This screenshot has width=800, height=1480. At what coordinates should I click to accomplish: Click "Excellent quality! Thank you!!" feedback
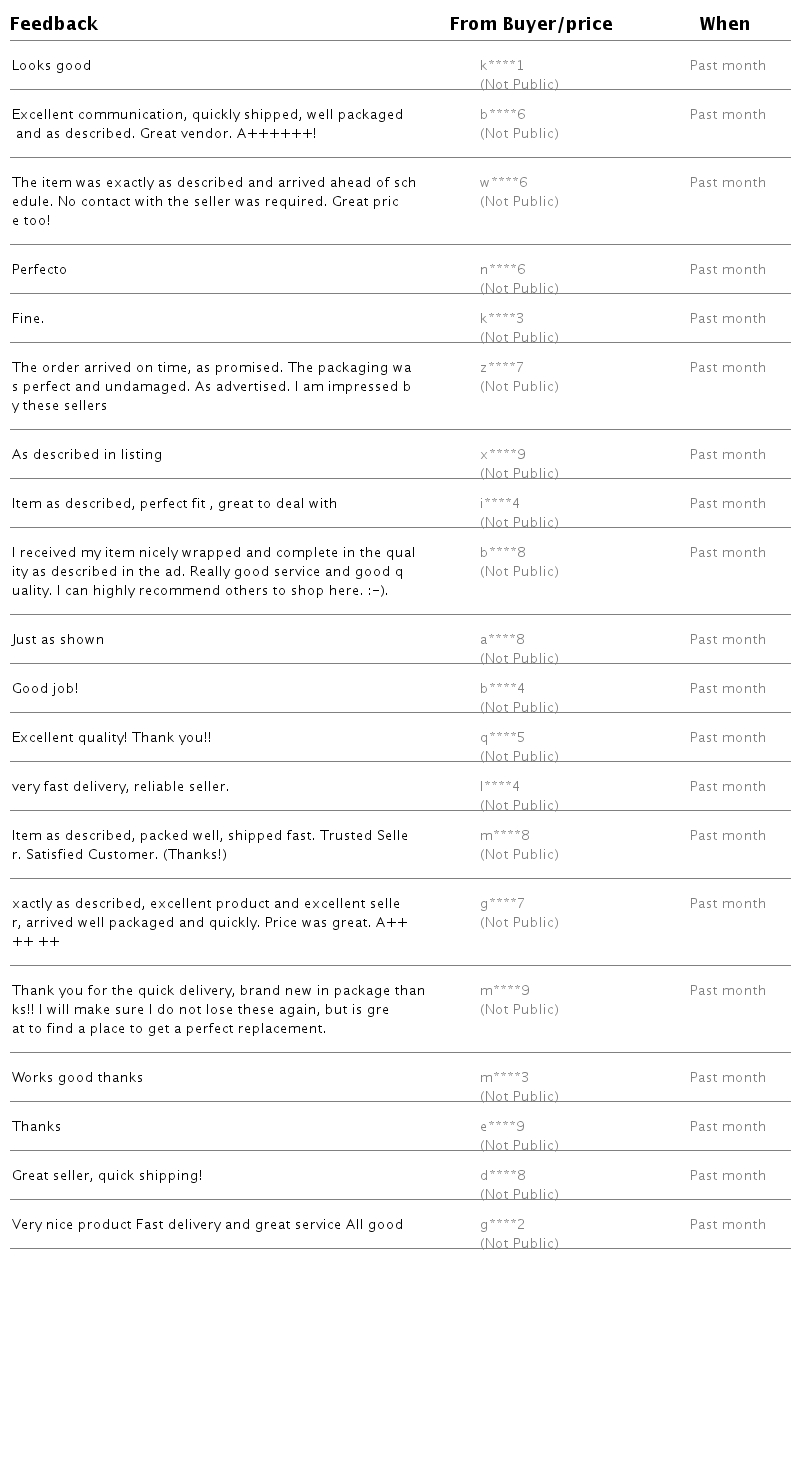(112, 738)
